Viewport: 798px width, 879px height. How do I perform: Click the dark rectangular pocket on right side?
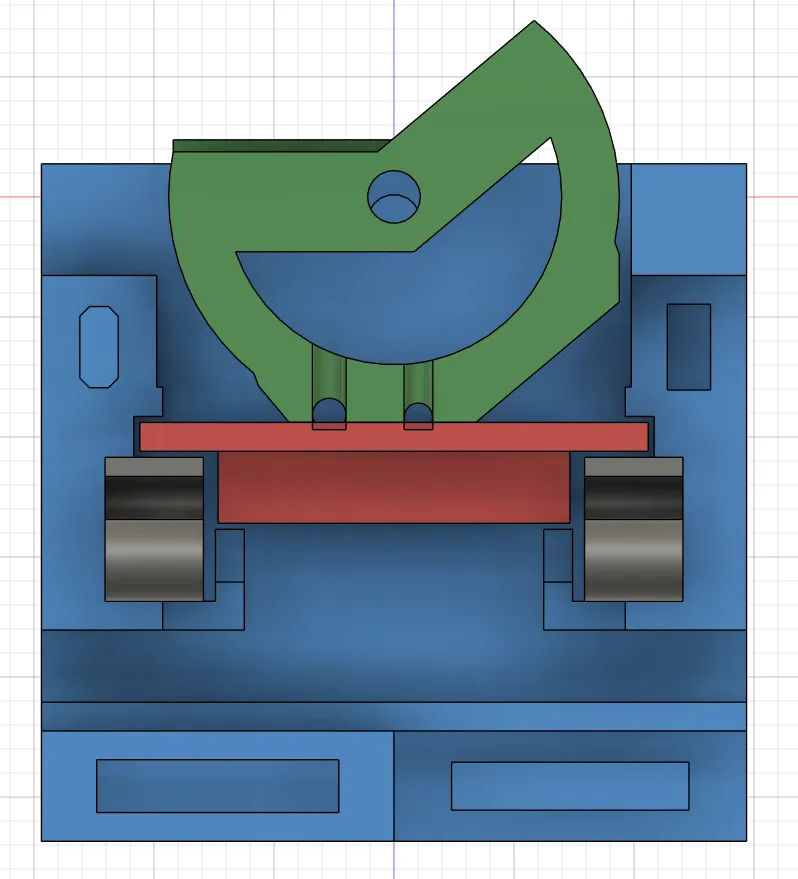[x=689, y=347]
